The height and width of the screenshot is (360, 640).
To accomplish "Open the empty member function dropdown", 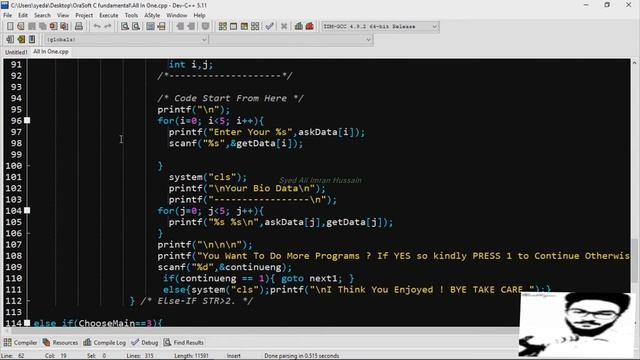I will click(x=291, y=40).
